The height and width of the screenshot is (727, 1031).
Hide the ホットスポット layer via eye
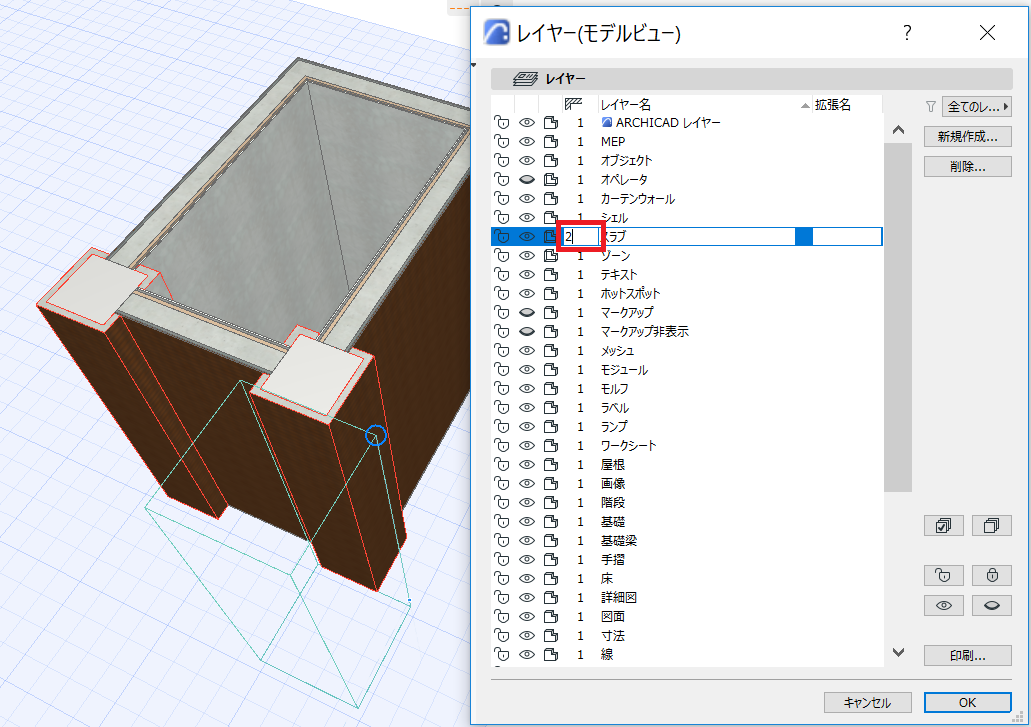527,294
